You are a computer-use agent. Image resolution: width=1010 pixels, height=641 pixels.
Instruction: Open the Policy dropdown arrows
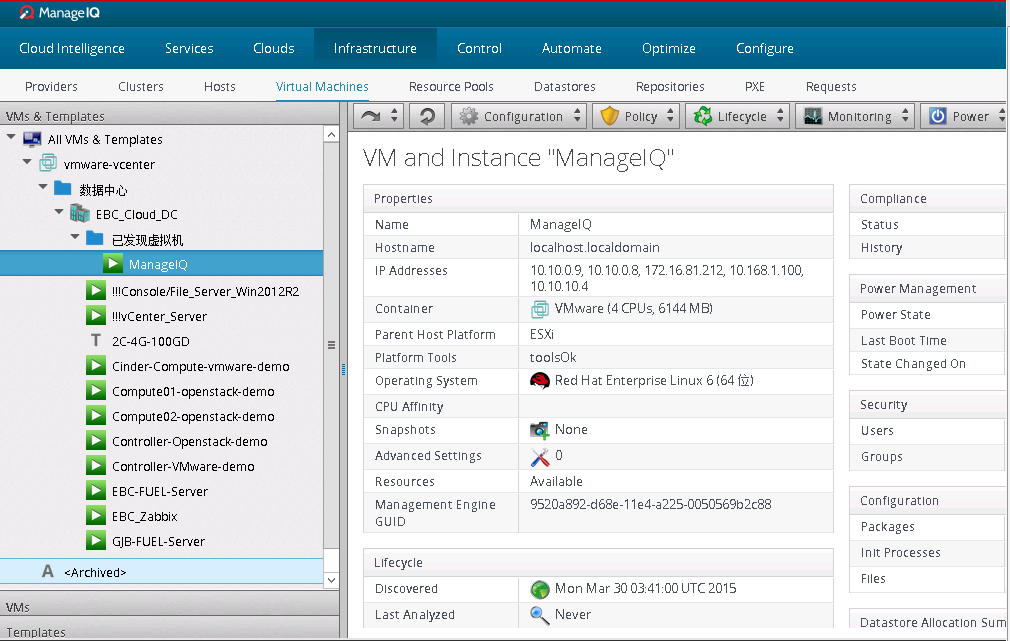click(671, 116)
